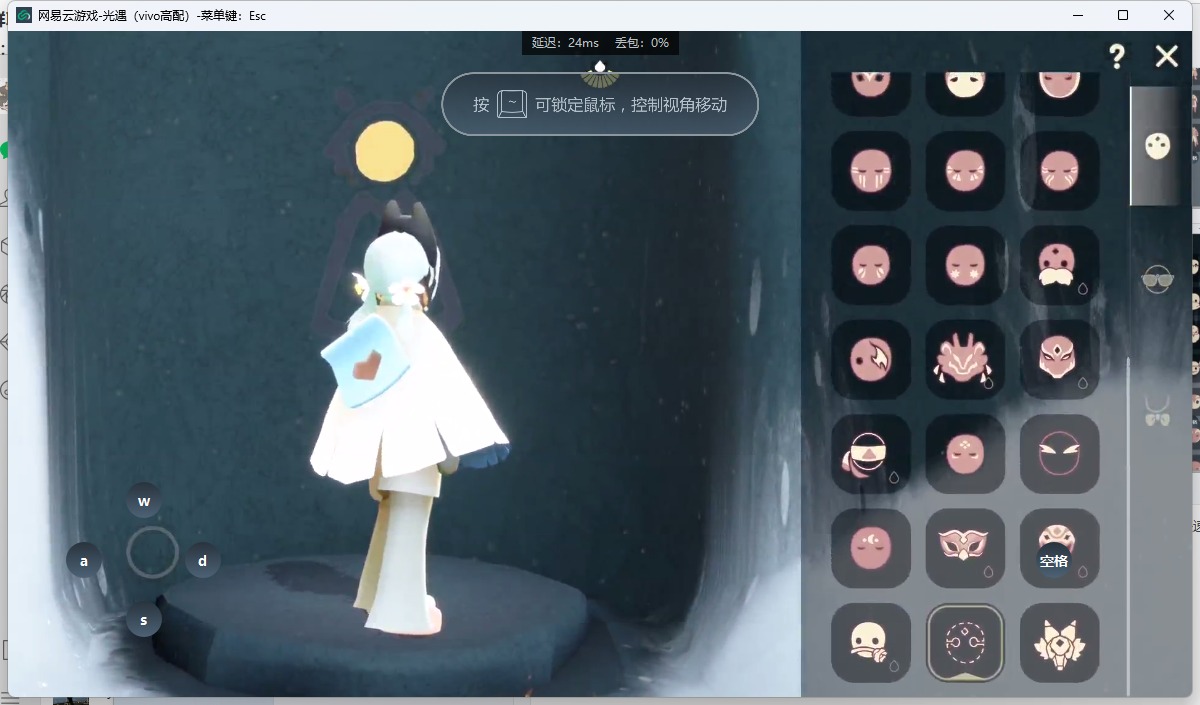Click the 延迟: 24ms latency readout
This screenshot has height=705, width=1200.
tap(565, 43)
